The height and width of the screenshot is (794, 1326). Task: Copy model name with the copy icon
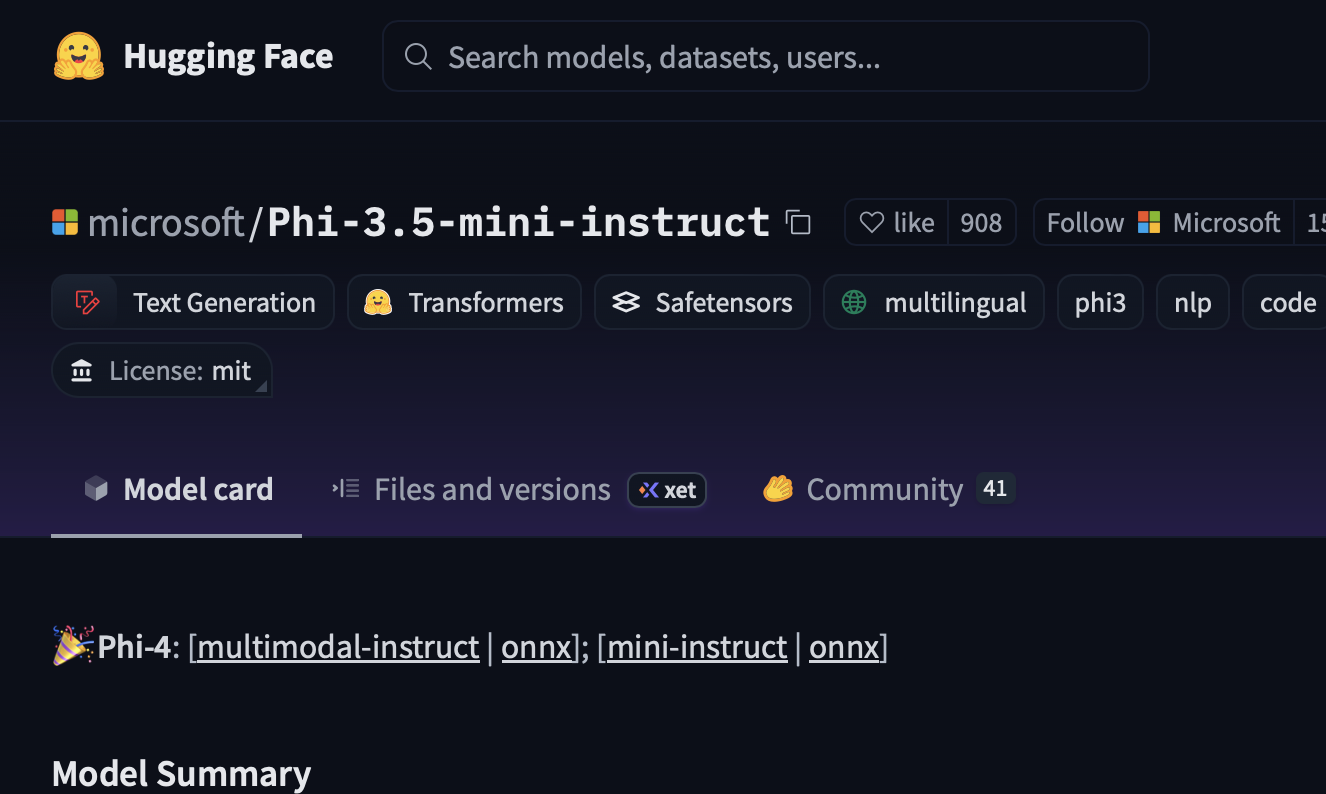tap(798, 222)
